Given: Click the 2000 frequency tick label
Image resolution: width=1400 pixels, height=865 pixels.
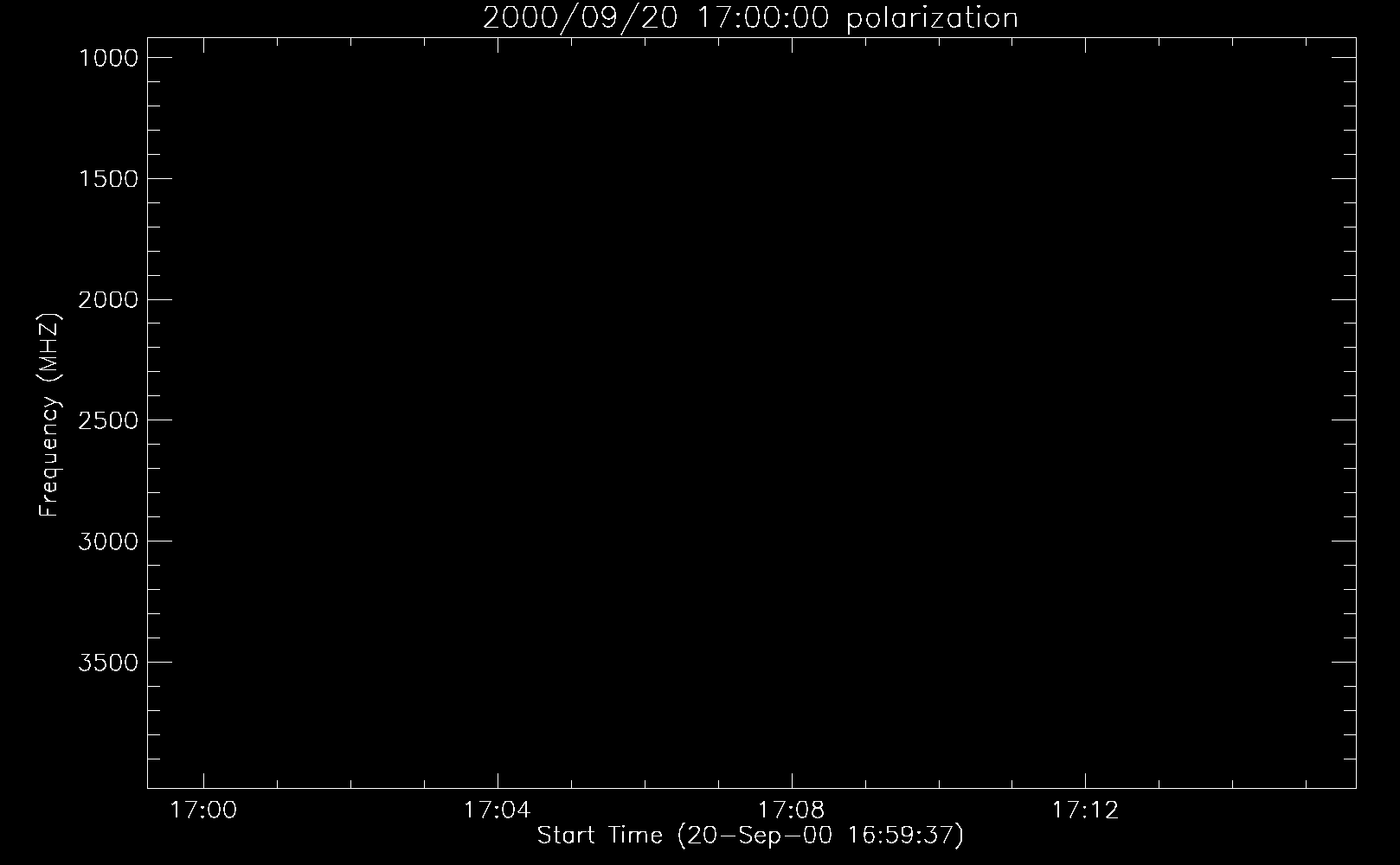Looking at the screenshot, I should pos(107,300).
